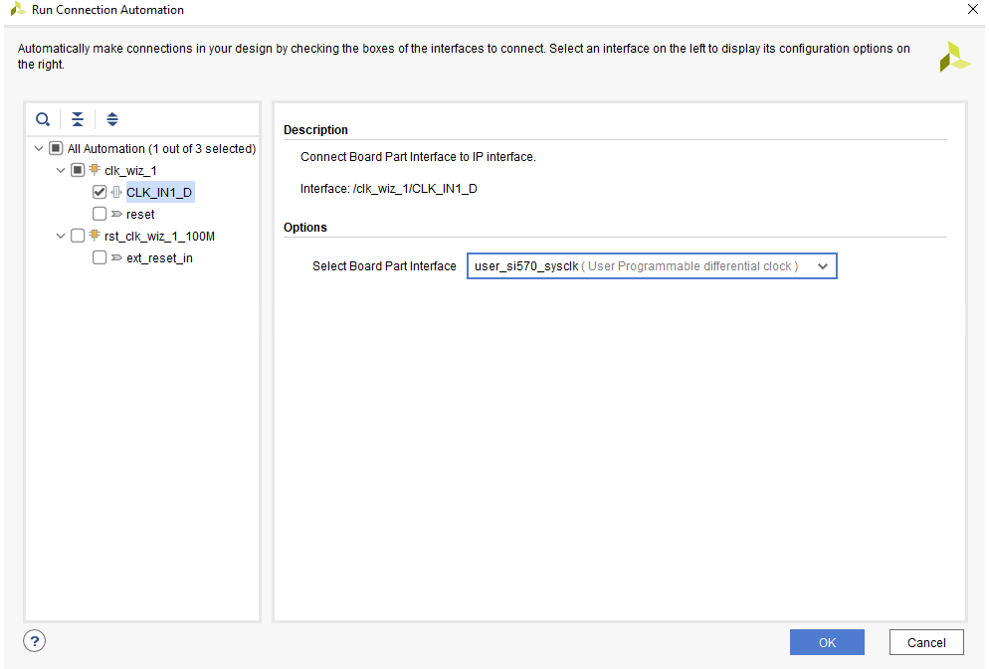This screenshot has height=669, width=989.
Task: Collapse the rst_clk_wiz_1_100M branch
Action: tap(61, 236)
